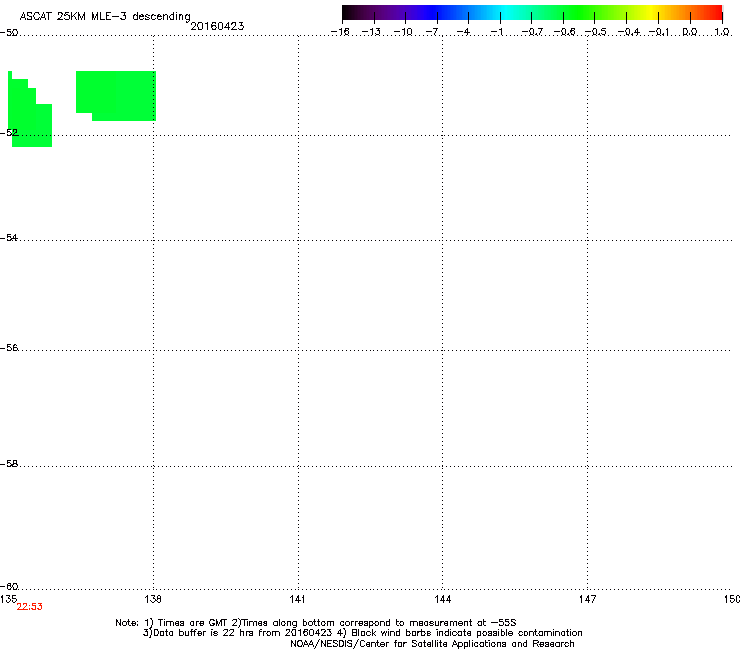The image size is (740, 650).
Task: Click the color bar label -7
Action: click(432, 32)
